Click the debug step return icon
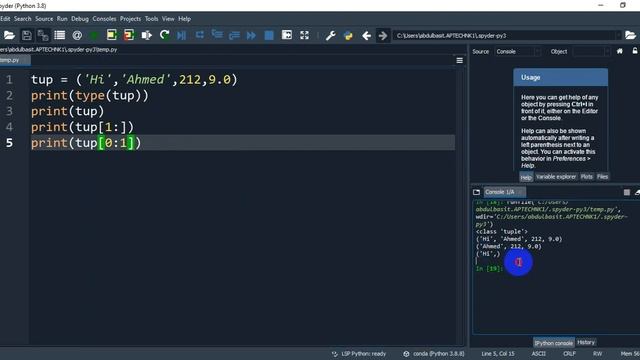 [x=234, y=36]
